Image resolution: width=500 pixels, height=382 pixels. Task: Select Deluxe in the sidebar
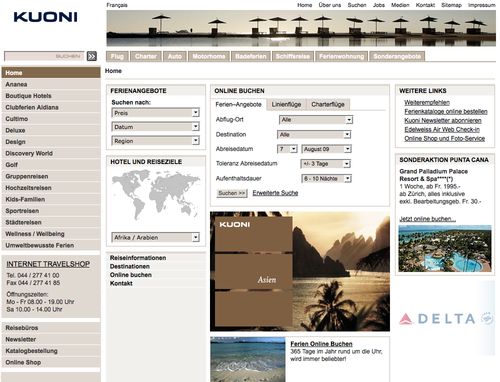(x=51, y=130)
